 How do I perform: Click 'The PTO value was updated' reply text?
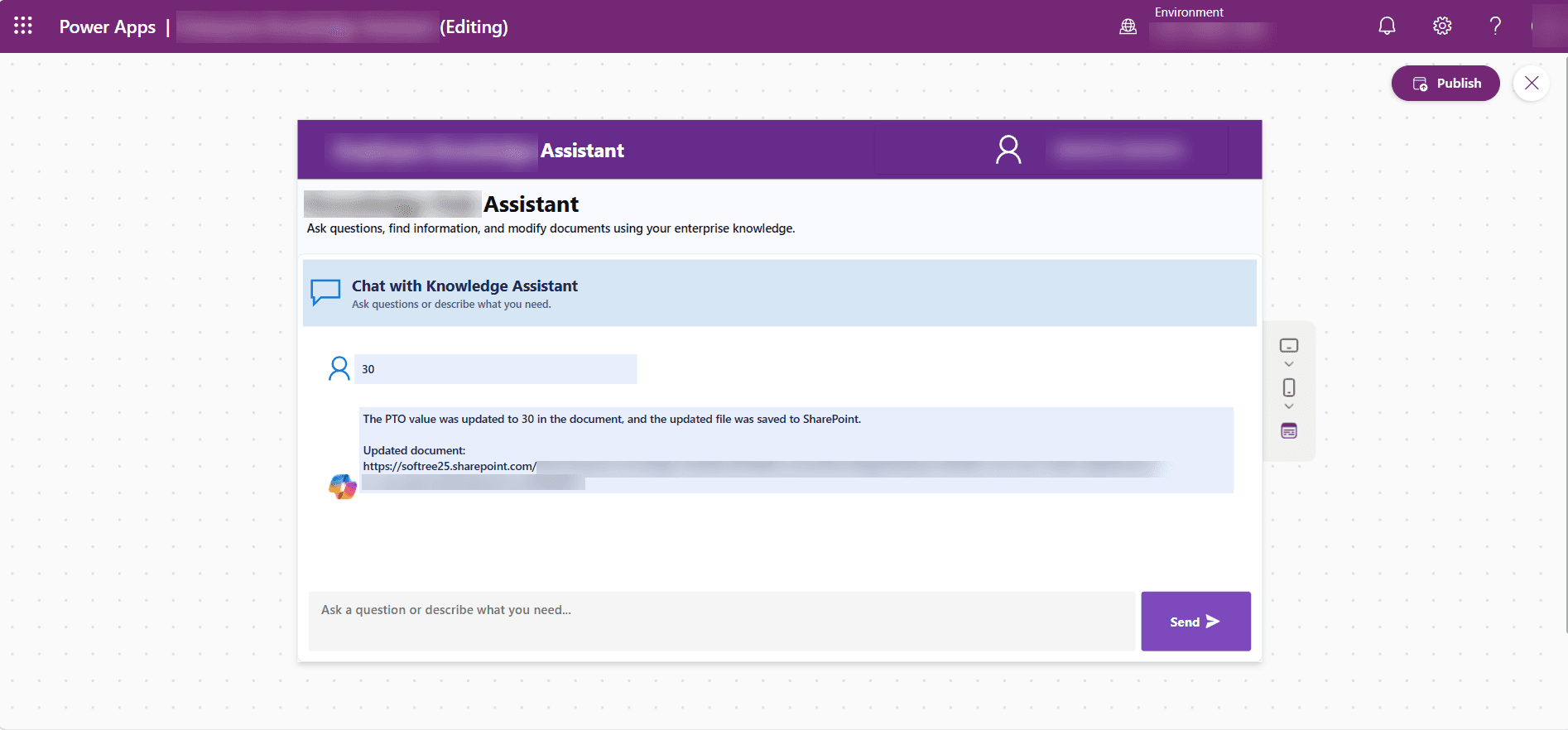tap(612, 419)
